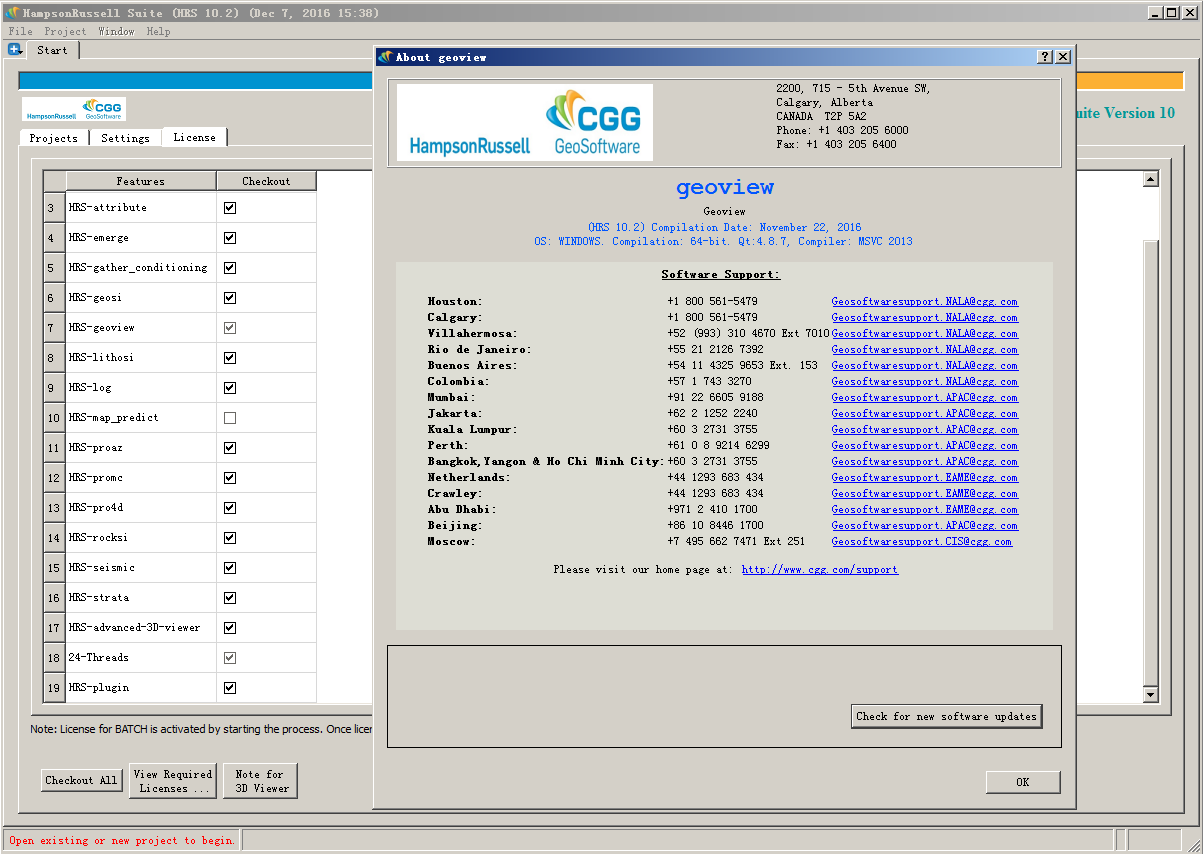Open the Moscow CIS support email link
The height and width of the screenshot is (854, 1203).
(922, 542)
